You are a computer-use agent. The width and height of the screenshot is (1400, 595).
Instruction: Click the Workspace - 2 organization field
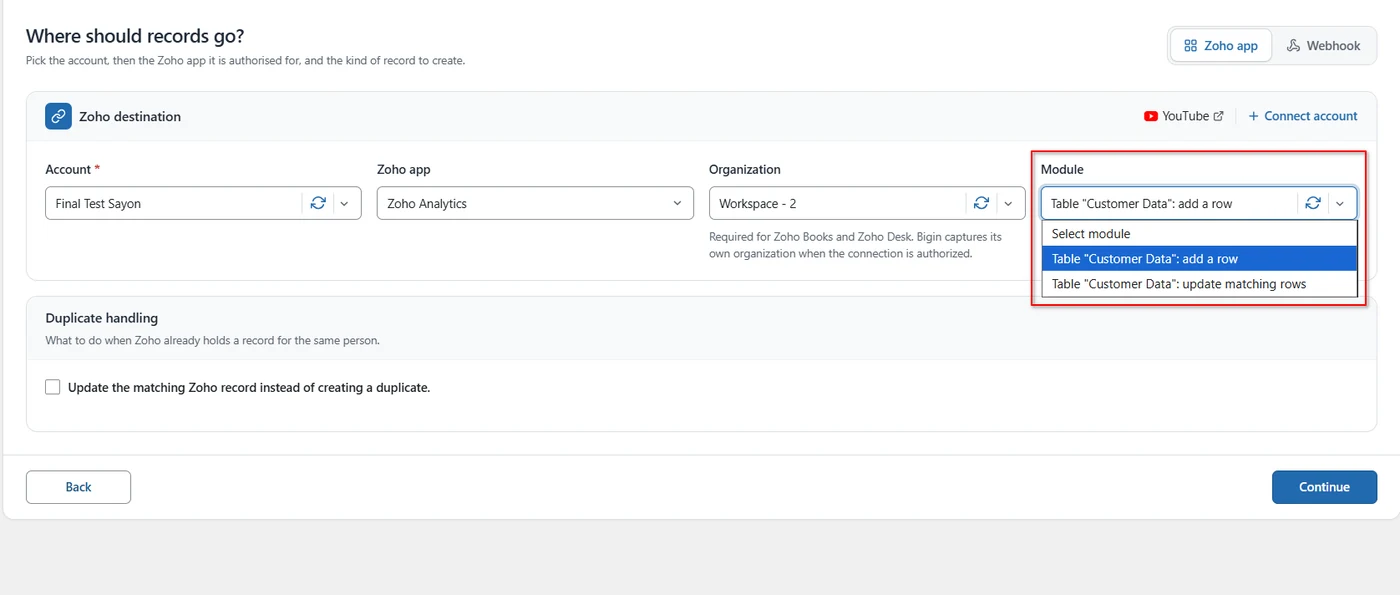867,203
